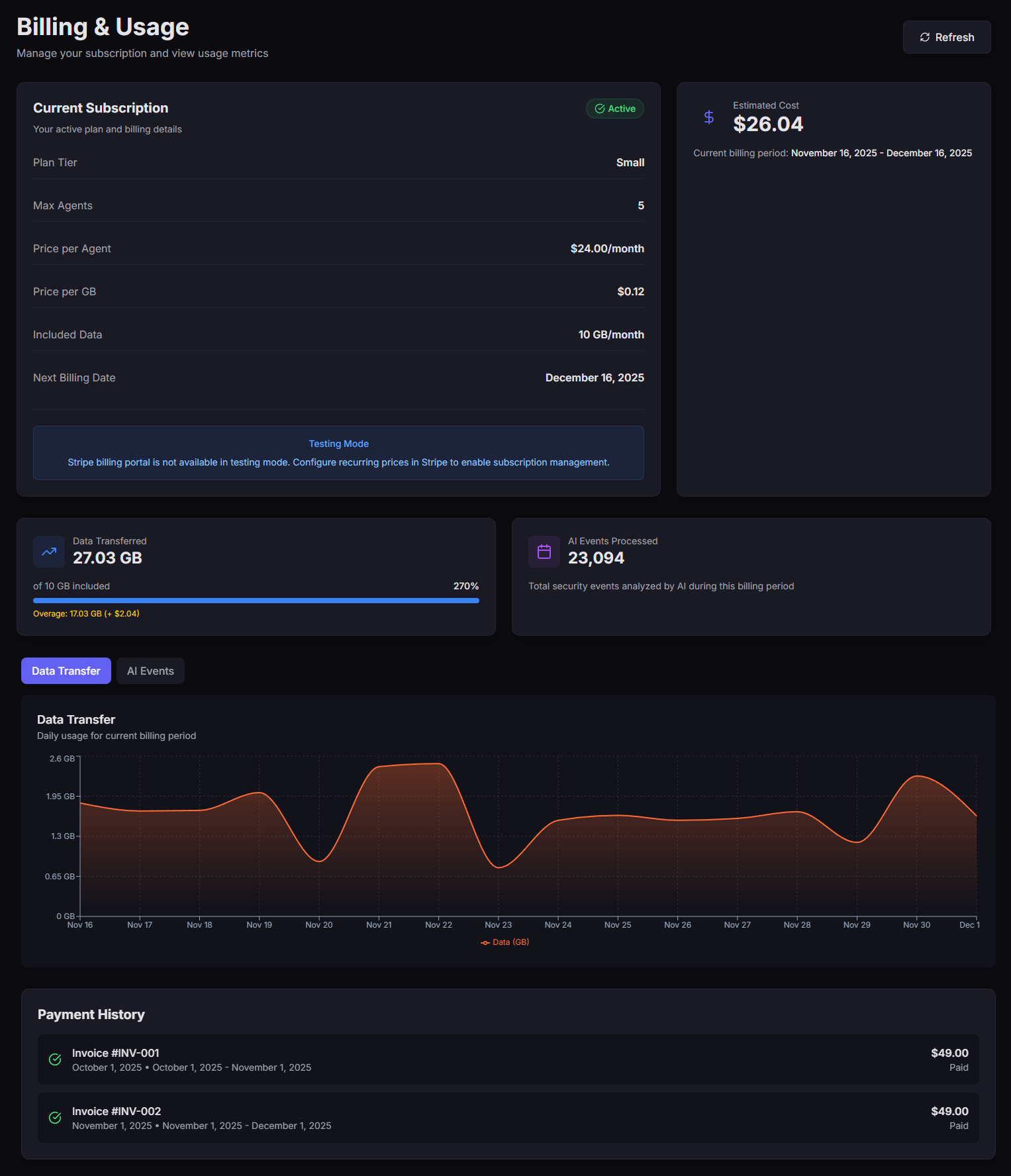Click the Payment History heading

(x=91, y=1014)
